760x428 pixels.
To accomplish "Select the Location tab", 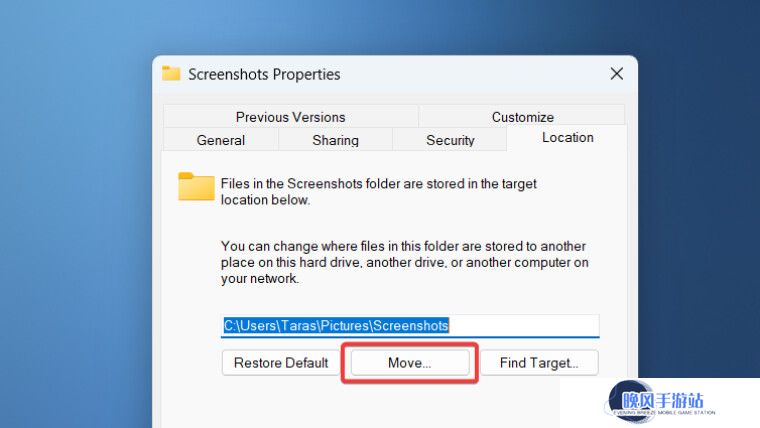I will 567,138.
